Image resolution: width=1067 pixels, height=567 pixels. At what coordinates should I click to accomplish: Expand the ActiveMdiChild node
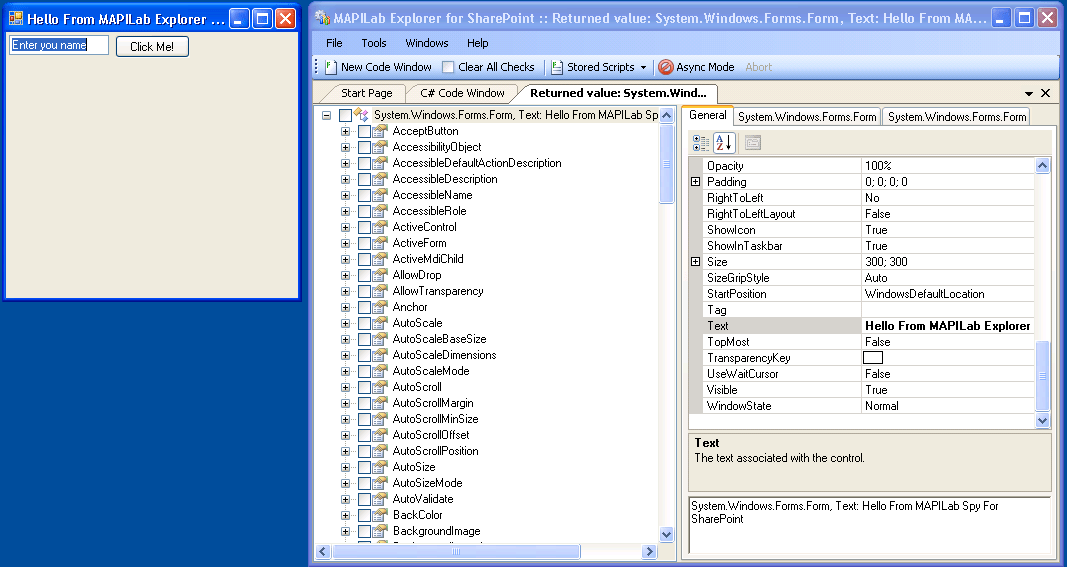click(x=346, y=259)
